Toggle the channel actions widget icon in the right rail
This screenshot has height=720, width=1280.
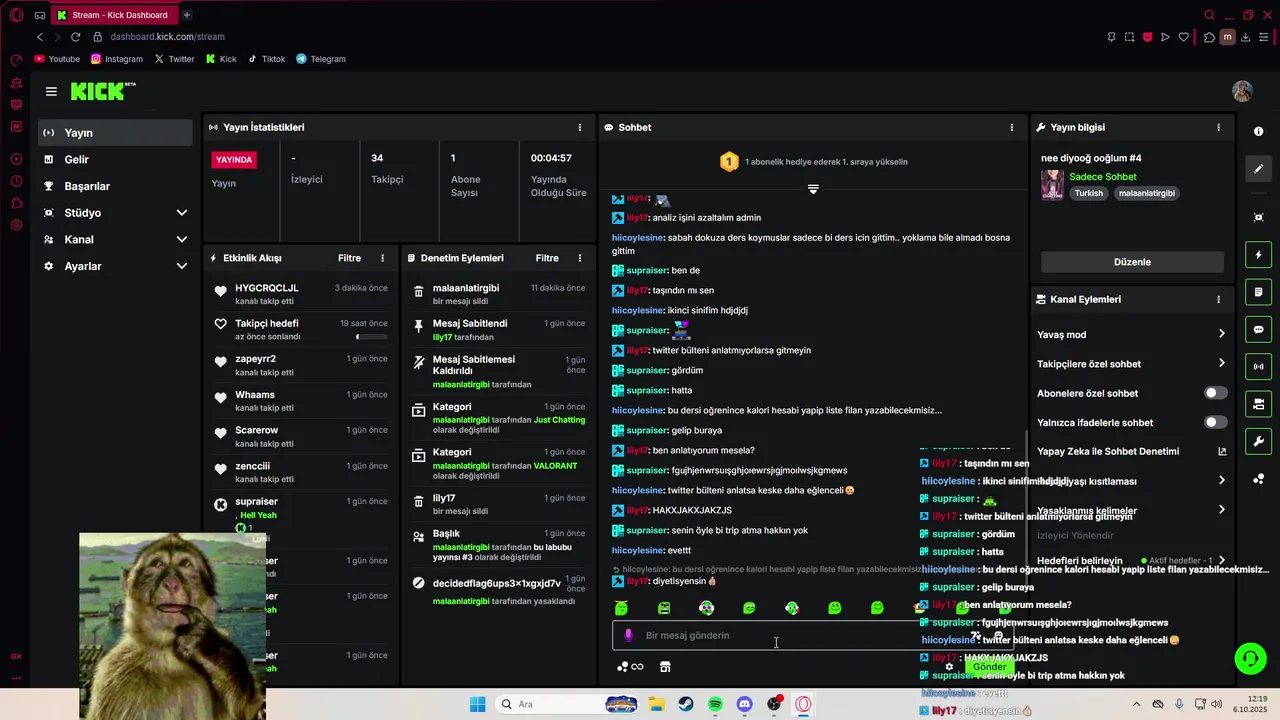(1258, 404)
